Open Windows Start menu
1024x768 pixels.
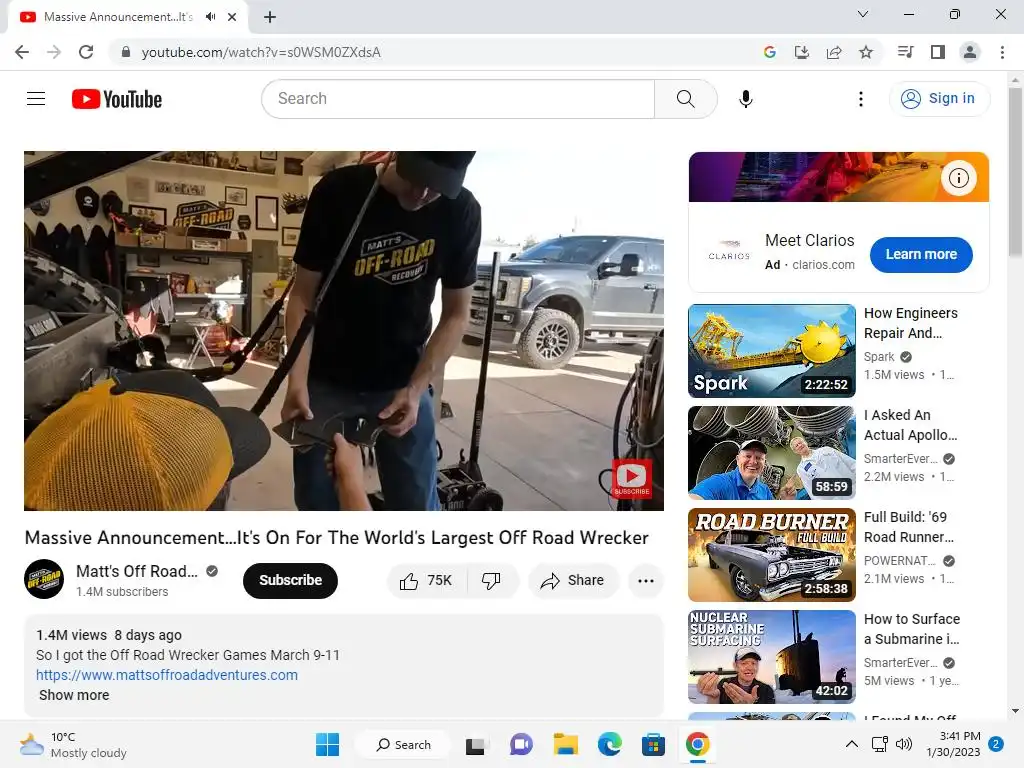(327, 744)
